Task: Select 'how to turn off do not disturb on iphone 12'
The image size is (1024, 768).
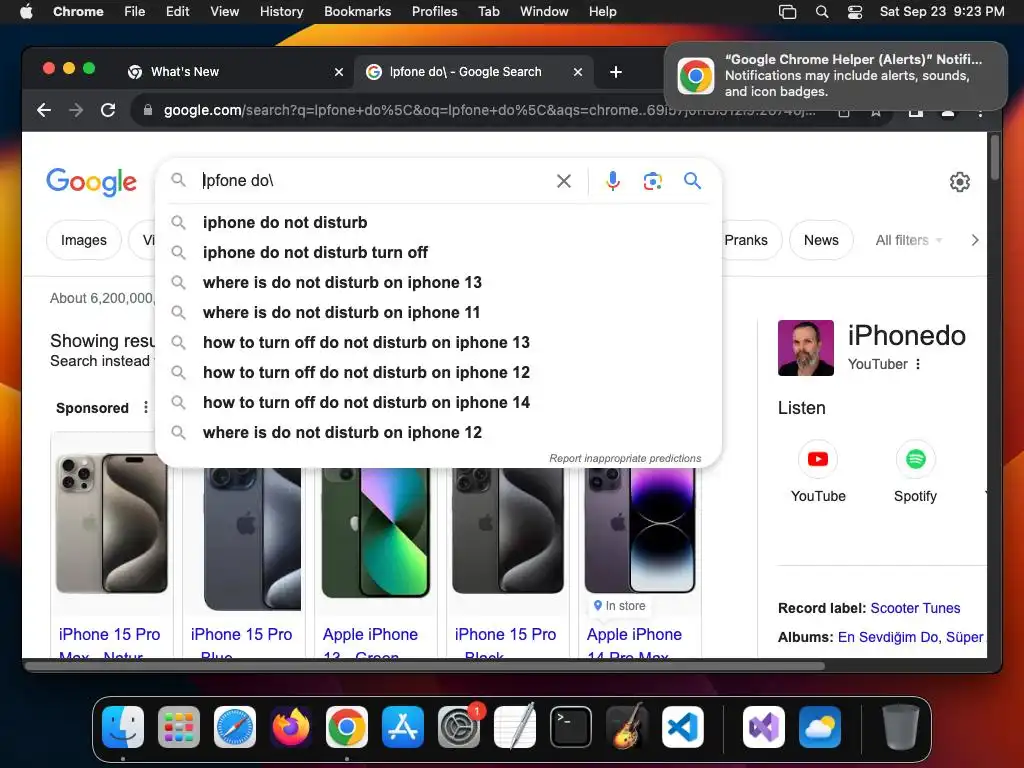Action: (x=438, y=373)
